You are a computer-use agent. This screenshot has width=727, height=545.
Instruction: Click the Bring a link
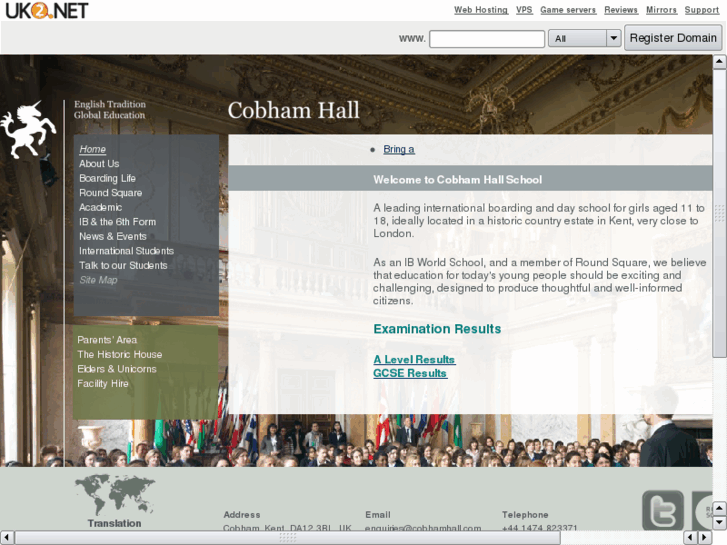click(x=399, y=149)
